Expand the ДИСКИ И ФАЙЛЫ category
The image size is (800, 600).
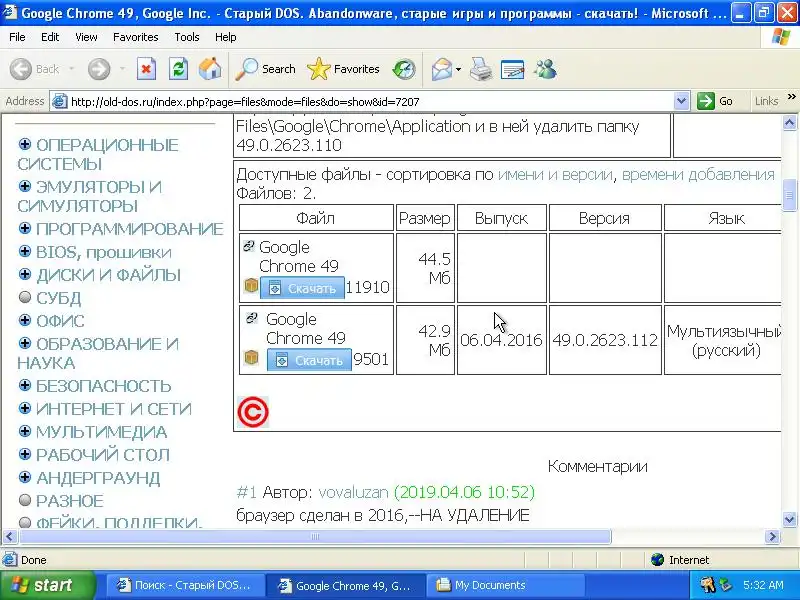24,274
